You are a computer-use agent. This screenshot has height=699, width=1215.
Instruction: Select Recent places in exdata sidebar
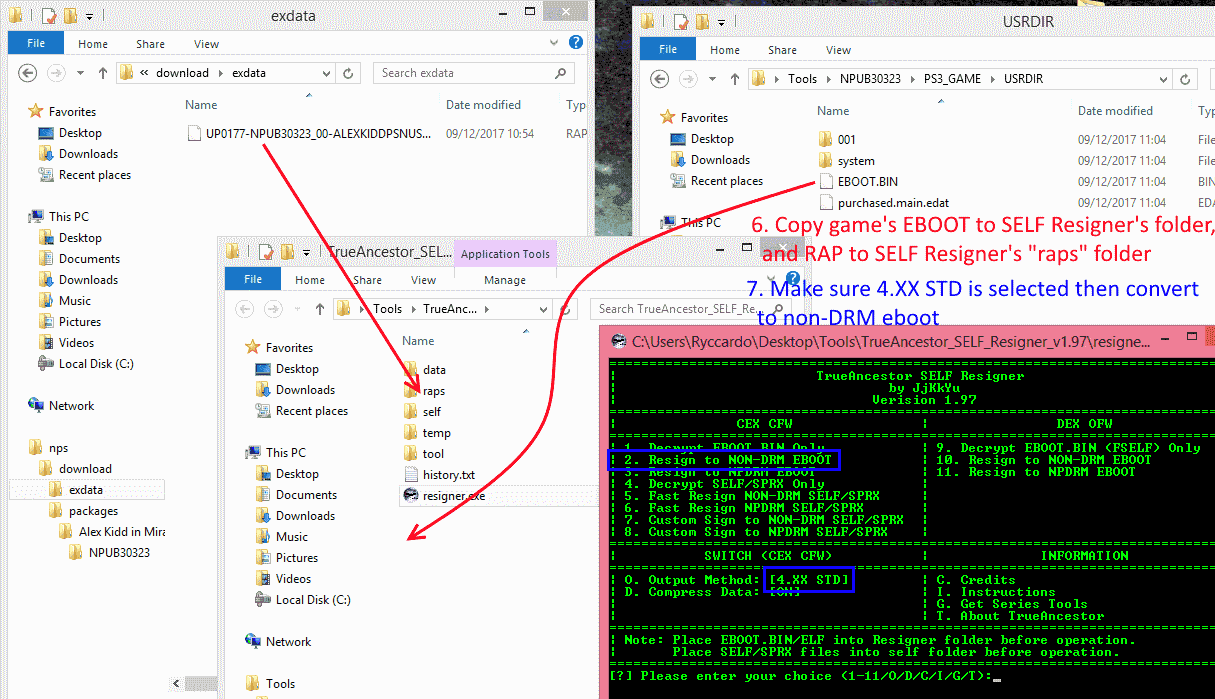(x=94, y=175)
